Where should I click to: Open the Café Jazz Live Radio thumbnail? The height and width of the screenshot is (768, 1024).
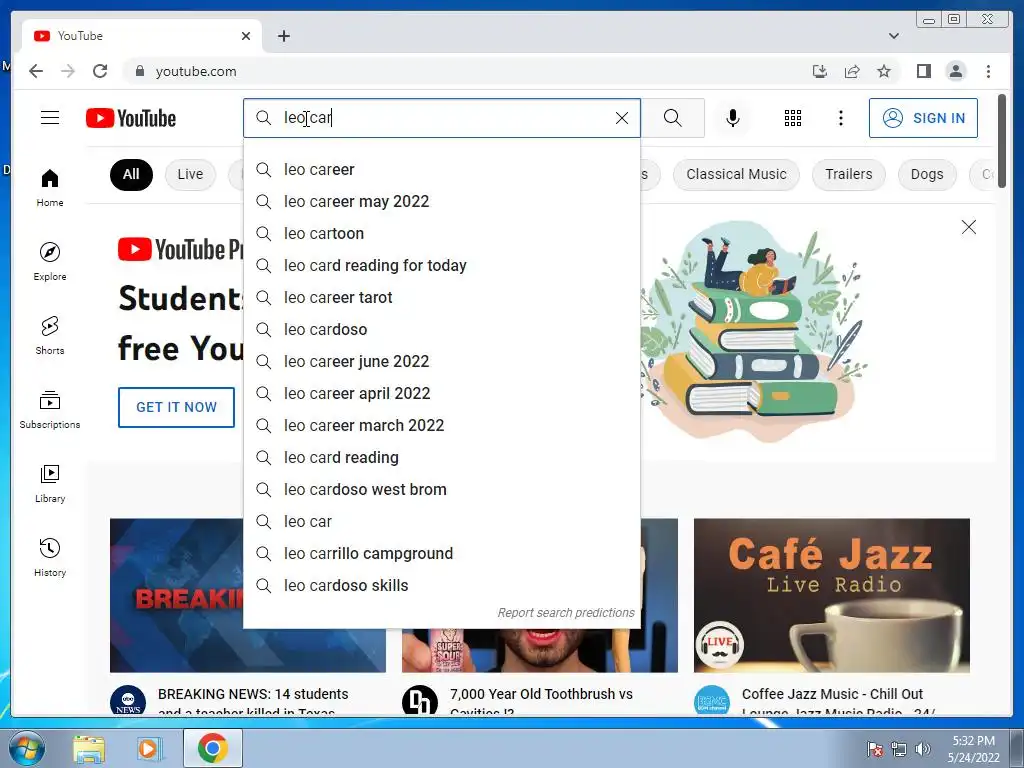pyautogui.click(x=831, y=595)
